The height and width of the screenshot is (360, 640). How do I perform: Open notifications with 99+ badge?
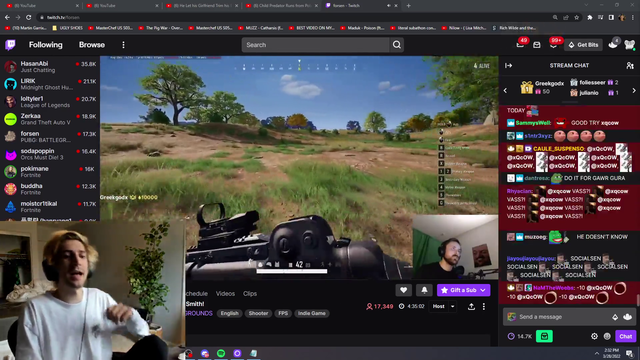click(x=553, y=45)
